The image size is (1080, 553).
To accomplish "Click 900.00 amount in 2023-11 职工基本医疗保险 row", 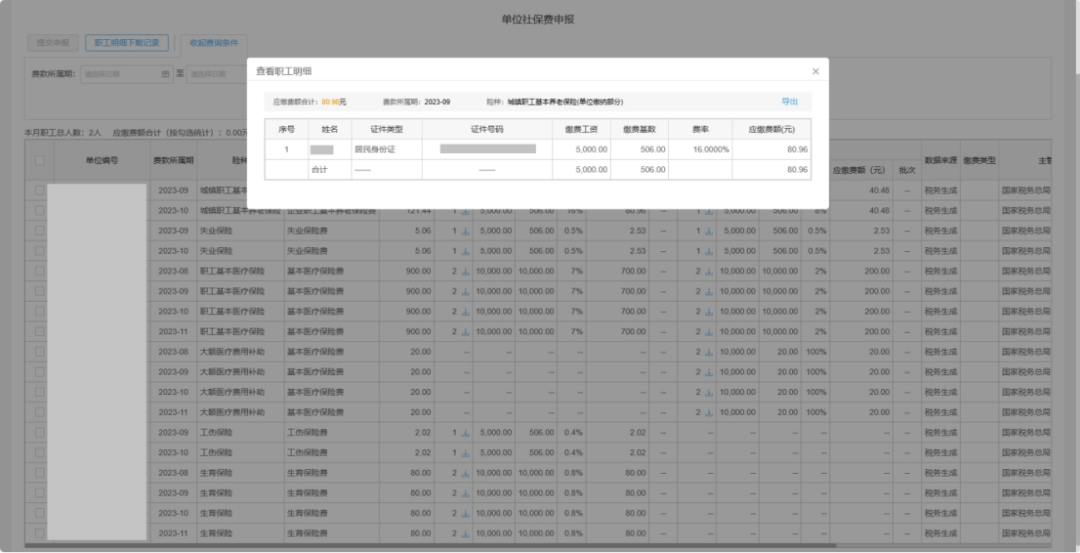I will tap(418, 331).
